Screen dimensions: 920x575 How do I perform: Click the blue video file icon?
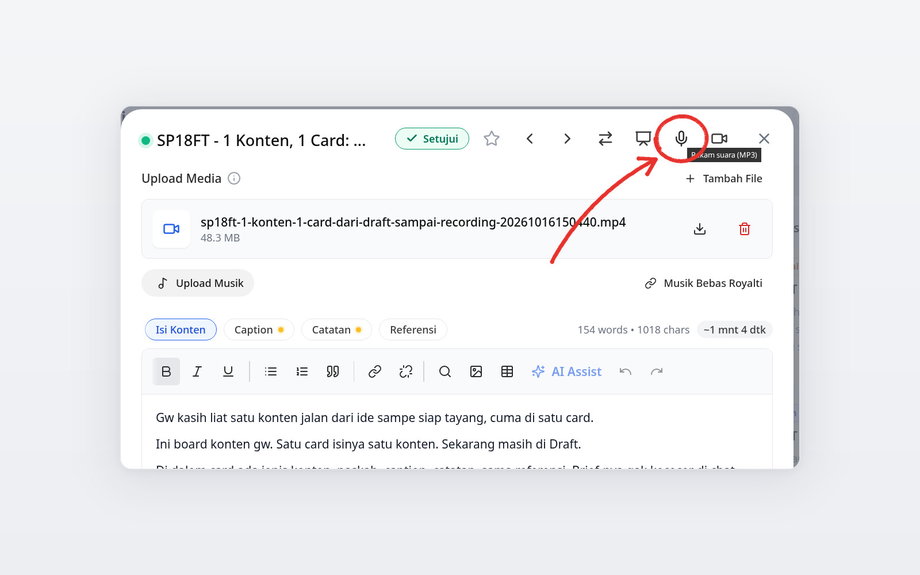click(171, 229)
